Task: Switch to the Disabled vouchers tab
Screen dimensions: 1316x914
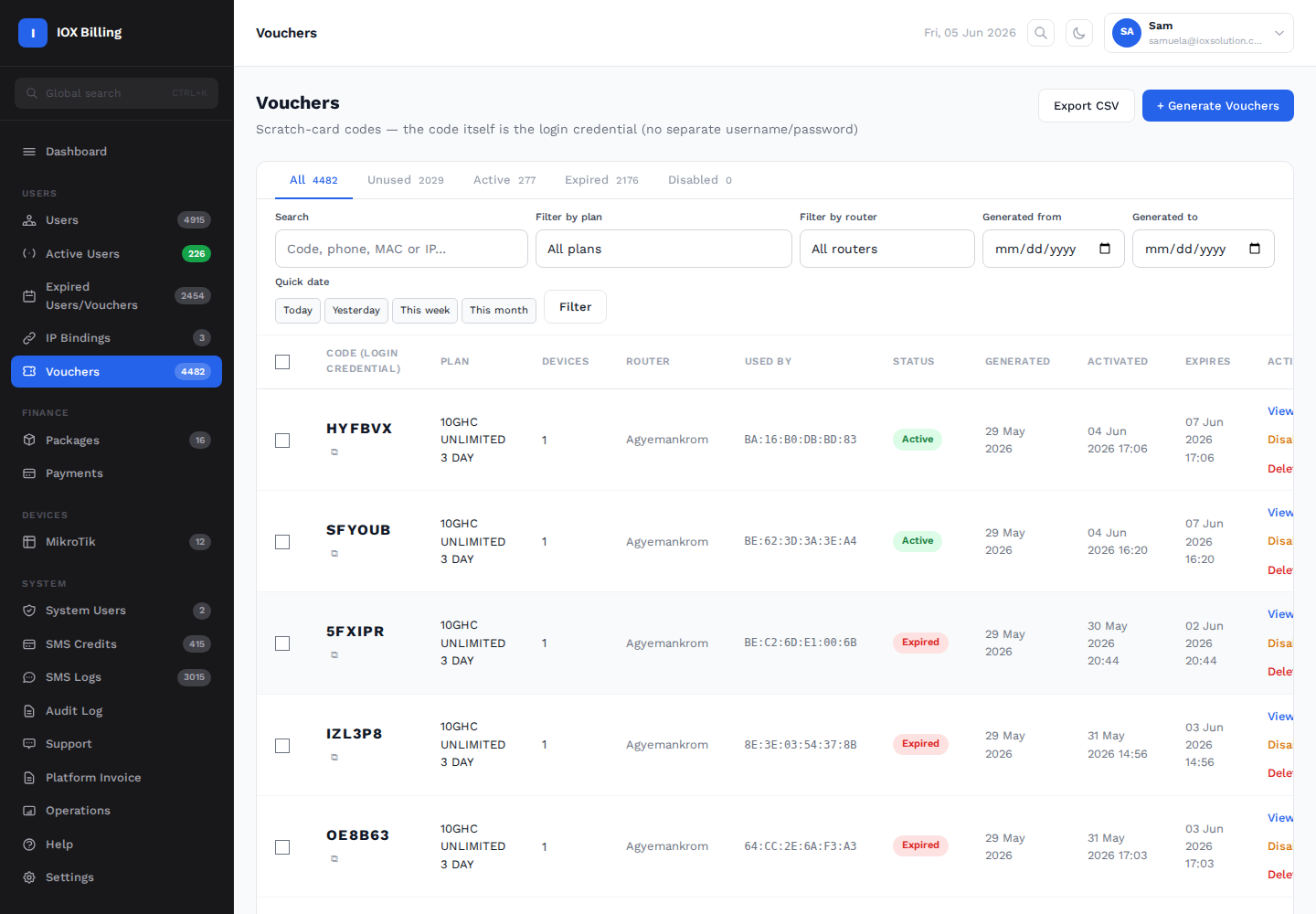Action: click(700, 180)
